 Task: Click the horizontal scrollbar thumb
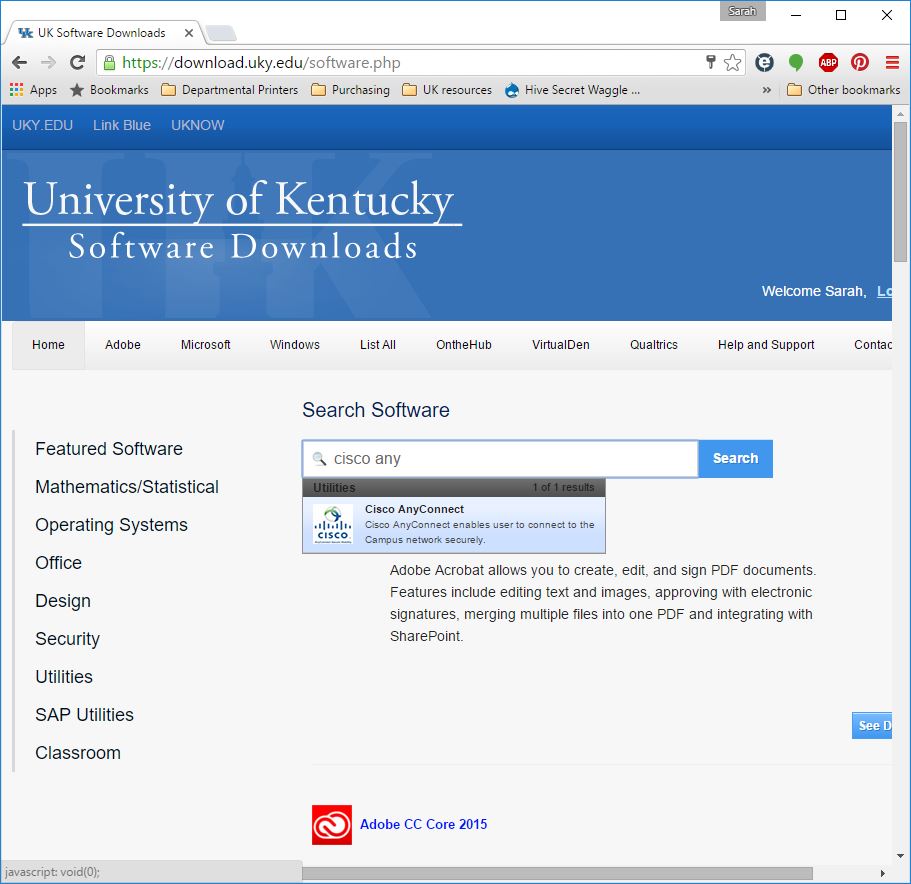pos(557,874)
